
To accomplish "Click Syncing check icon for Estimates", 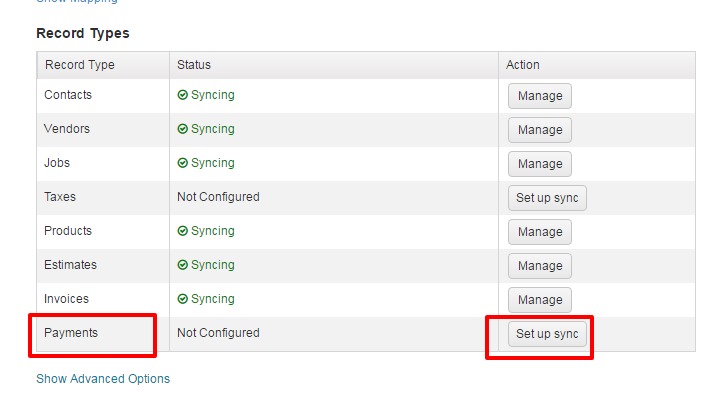I will [182, 265].
